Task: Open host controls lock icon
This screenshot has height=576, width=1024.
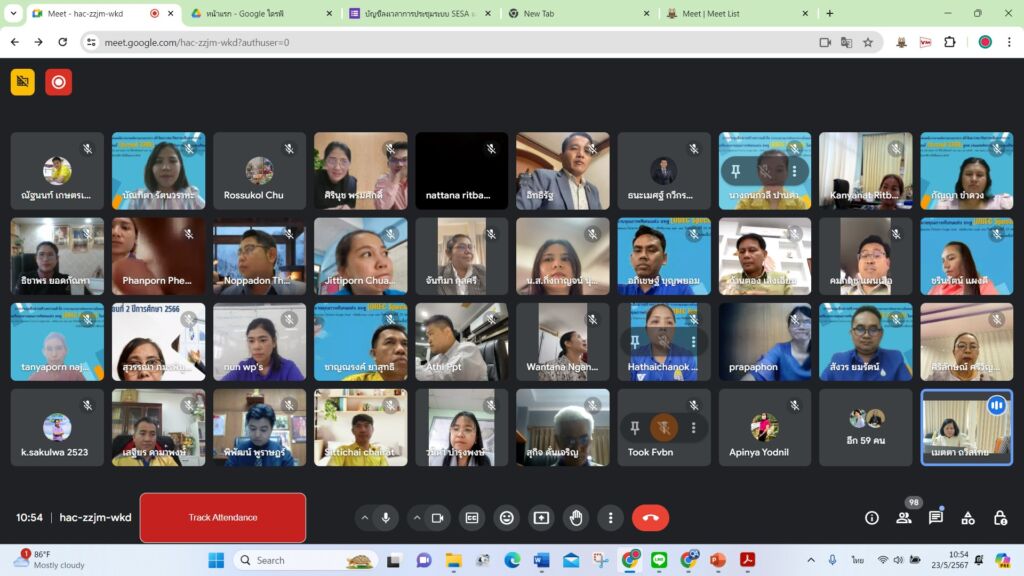Action: (x=1000, y=518)
